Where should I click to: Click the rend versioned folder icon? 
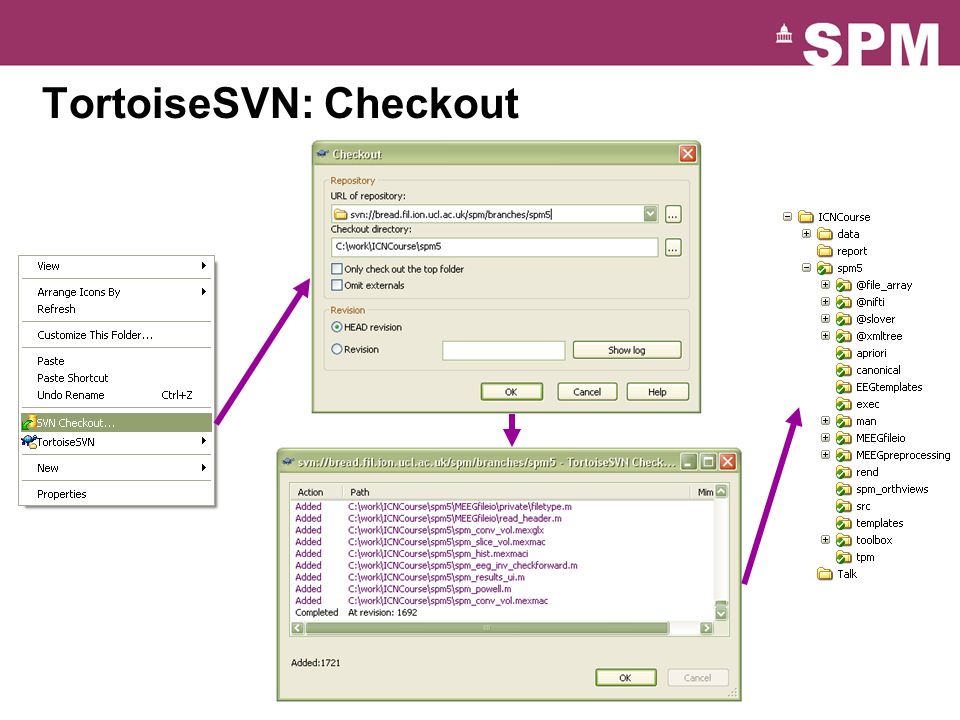point(844,472)
